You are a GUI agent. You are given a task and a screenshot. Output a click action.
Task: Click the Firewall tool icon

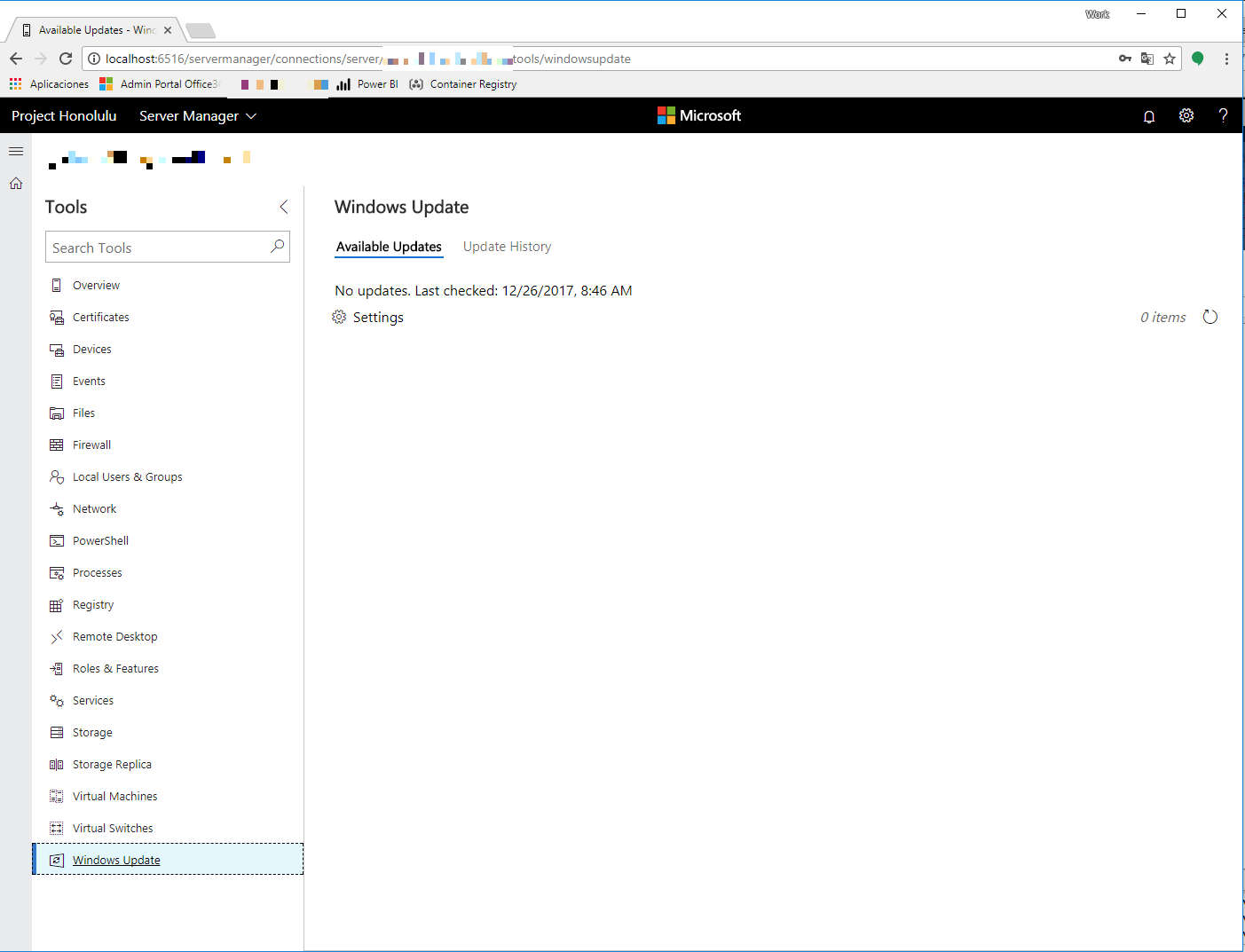tap(57, 445)
